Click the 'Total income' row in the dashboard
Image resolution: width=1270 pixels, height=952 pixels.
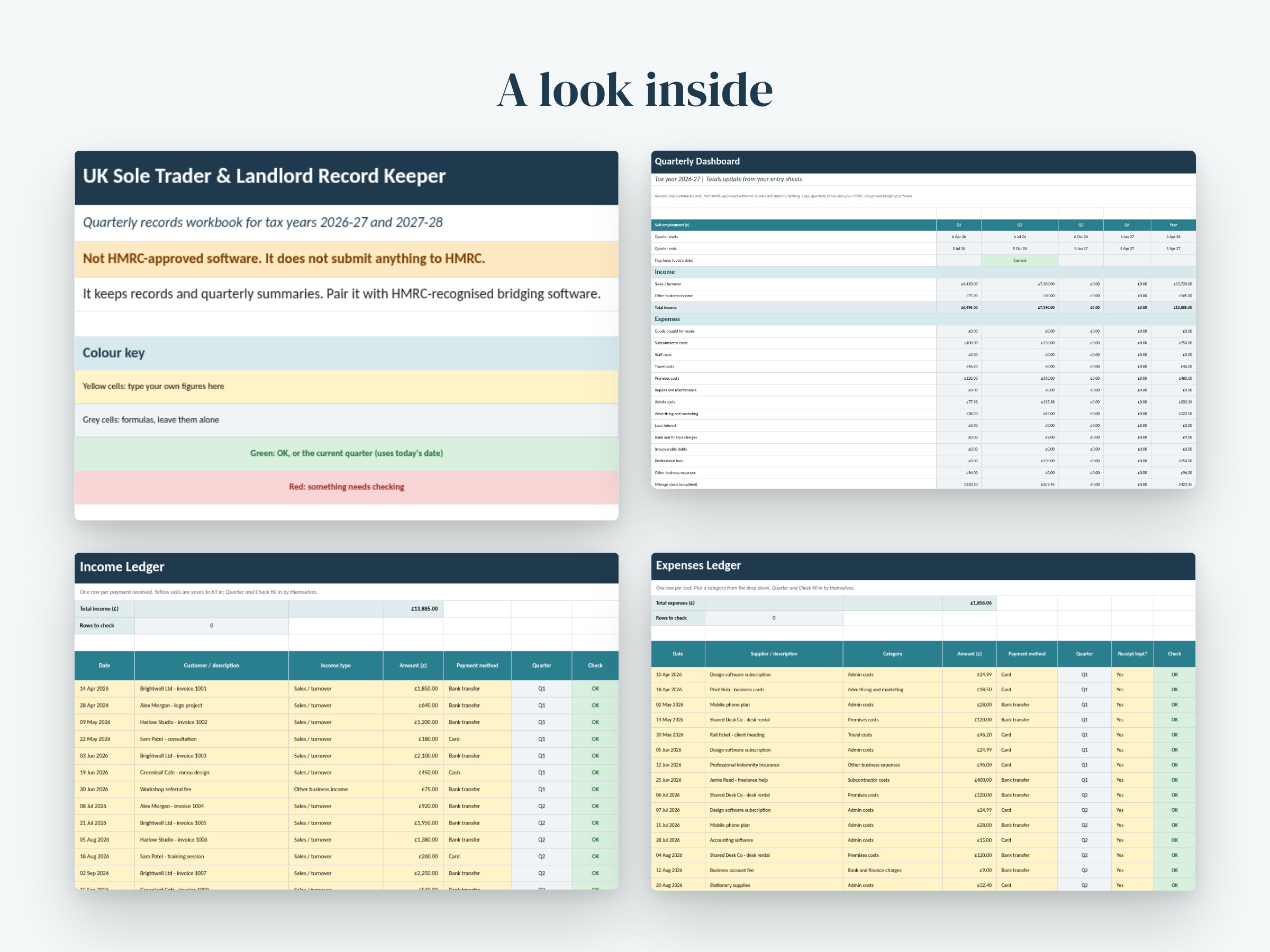[923, 308]
